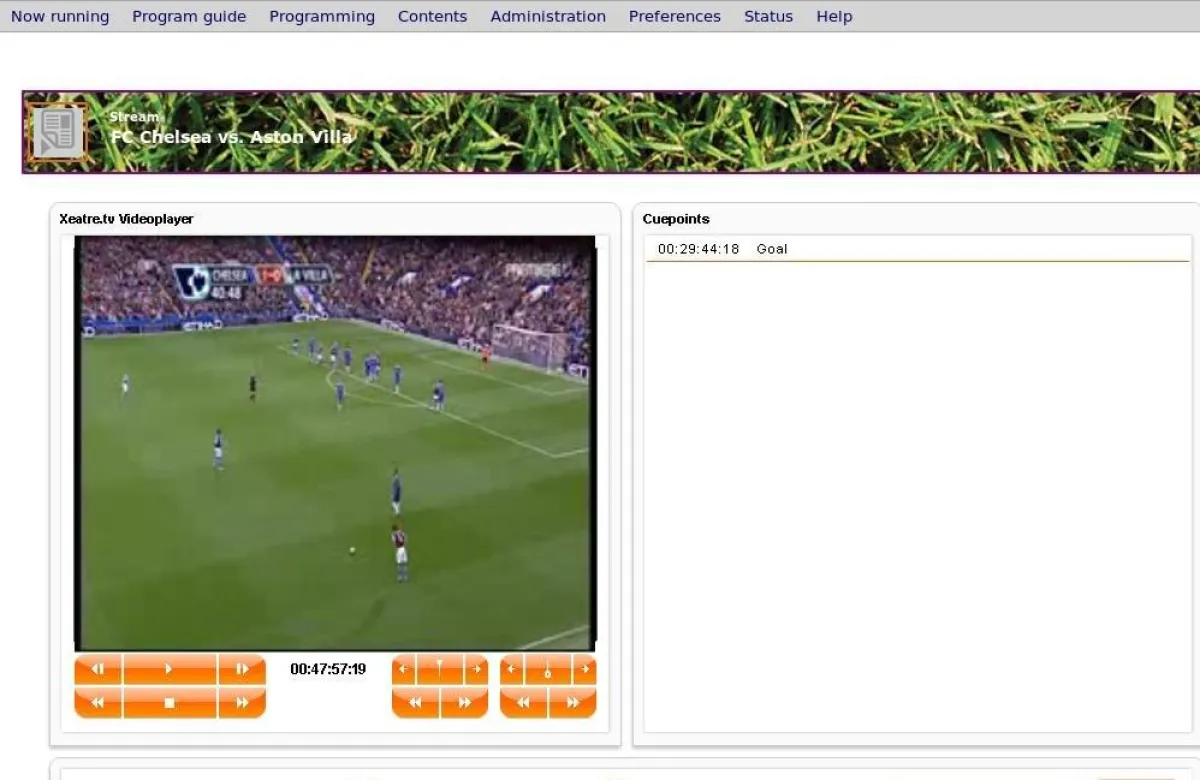The height and width of the screenshot is (780, 1200).
Task: Play the video stream
Action: [169, 669]
